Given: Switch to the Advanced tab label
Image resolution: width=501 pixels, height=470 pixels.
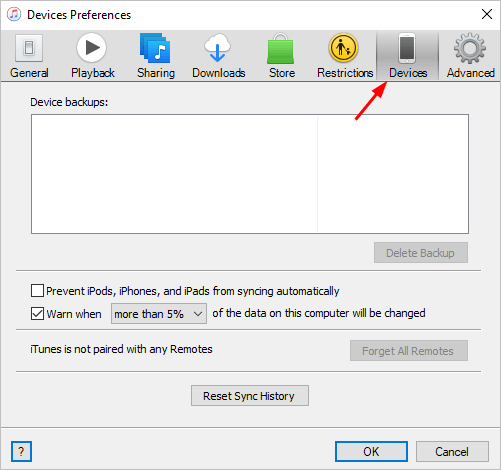Looking at the screenshot, I should (x=470, y=73).
